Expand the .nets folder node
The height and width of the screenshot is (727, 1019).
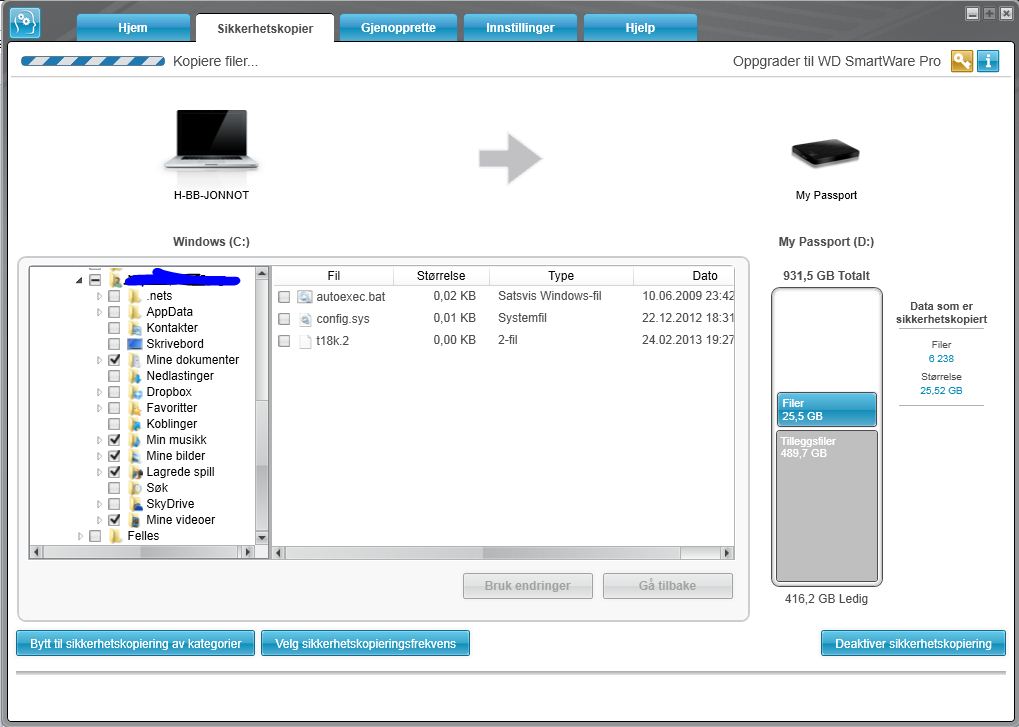tap(99, 296)
